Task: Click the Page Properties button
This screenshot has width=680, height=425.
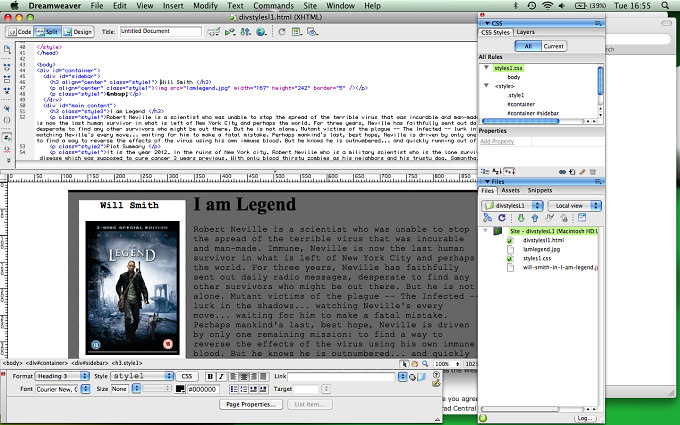Action: (x=251, y=404)
